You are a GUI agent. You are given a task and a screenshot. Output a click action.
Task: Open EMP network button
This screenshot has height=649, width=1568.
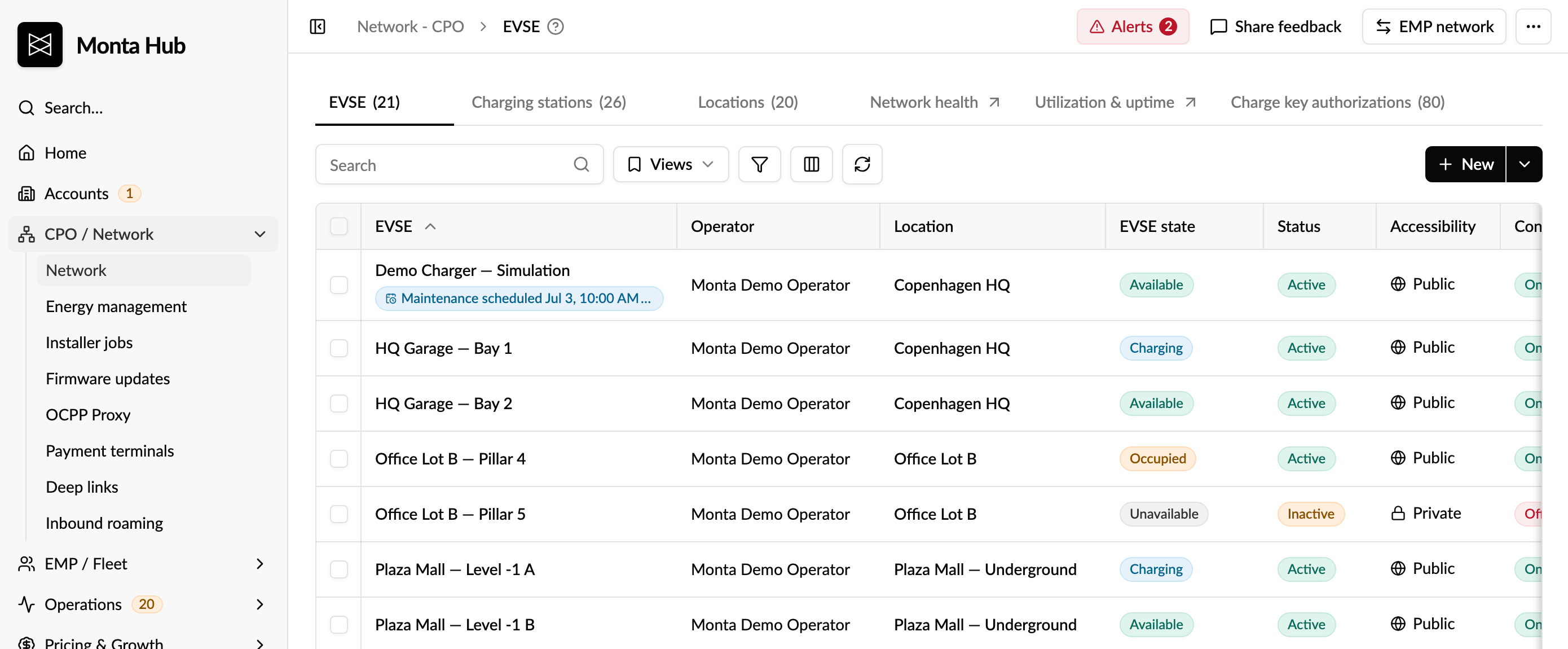tap(1433, 27)
